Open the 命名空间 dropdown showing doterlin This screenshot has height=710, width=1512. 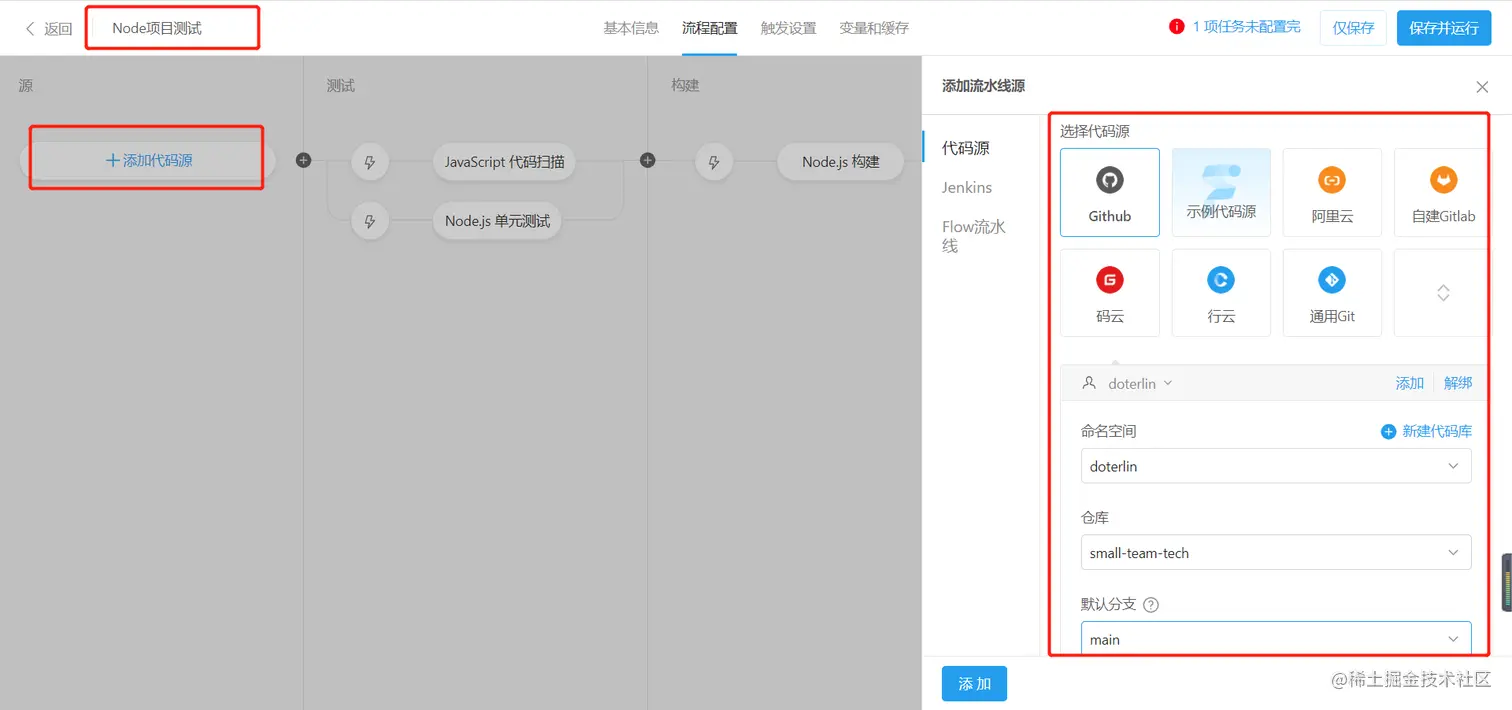tap(1276, 466)
